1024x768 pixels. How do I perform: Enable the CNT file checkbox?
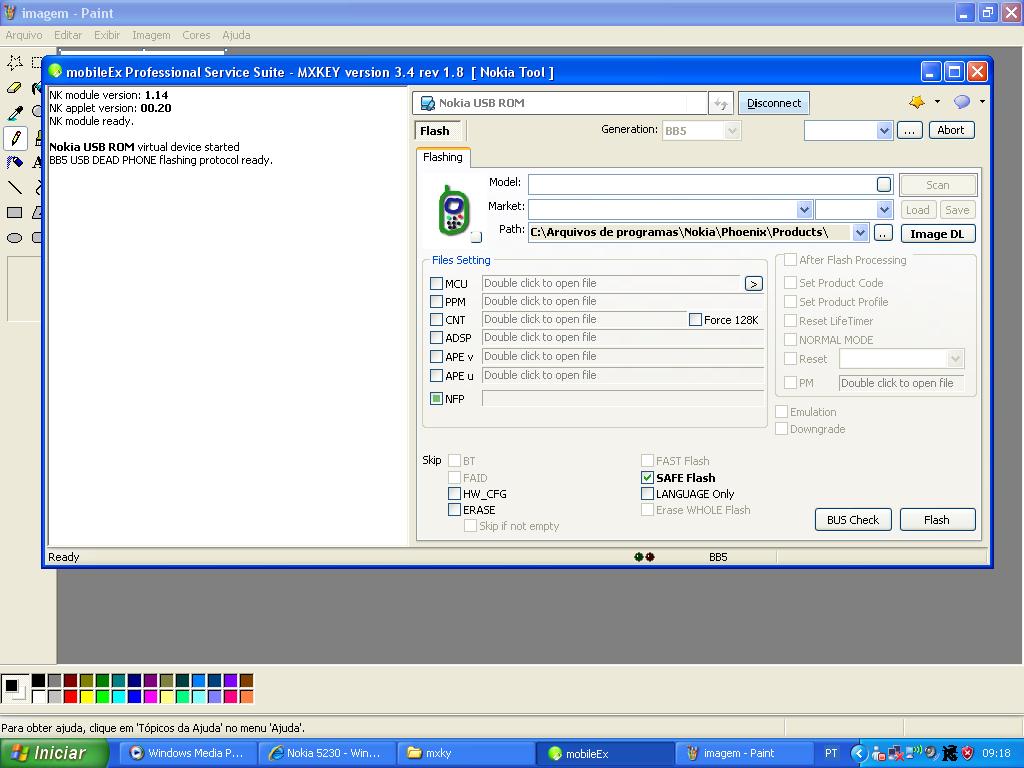[436, 320]
